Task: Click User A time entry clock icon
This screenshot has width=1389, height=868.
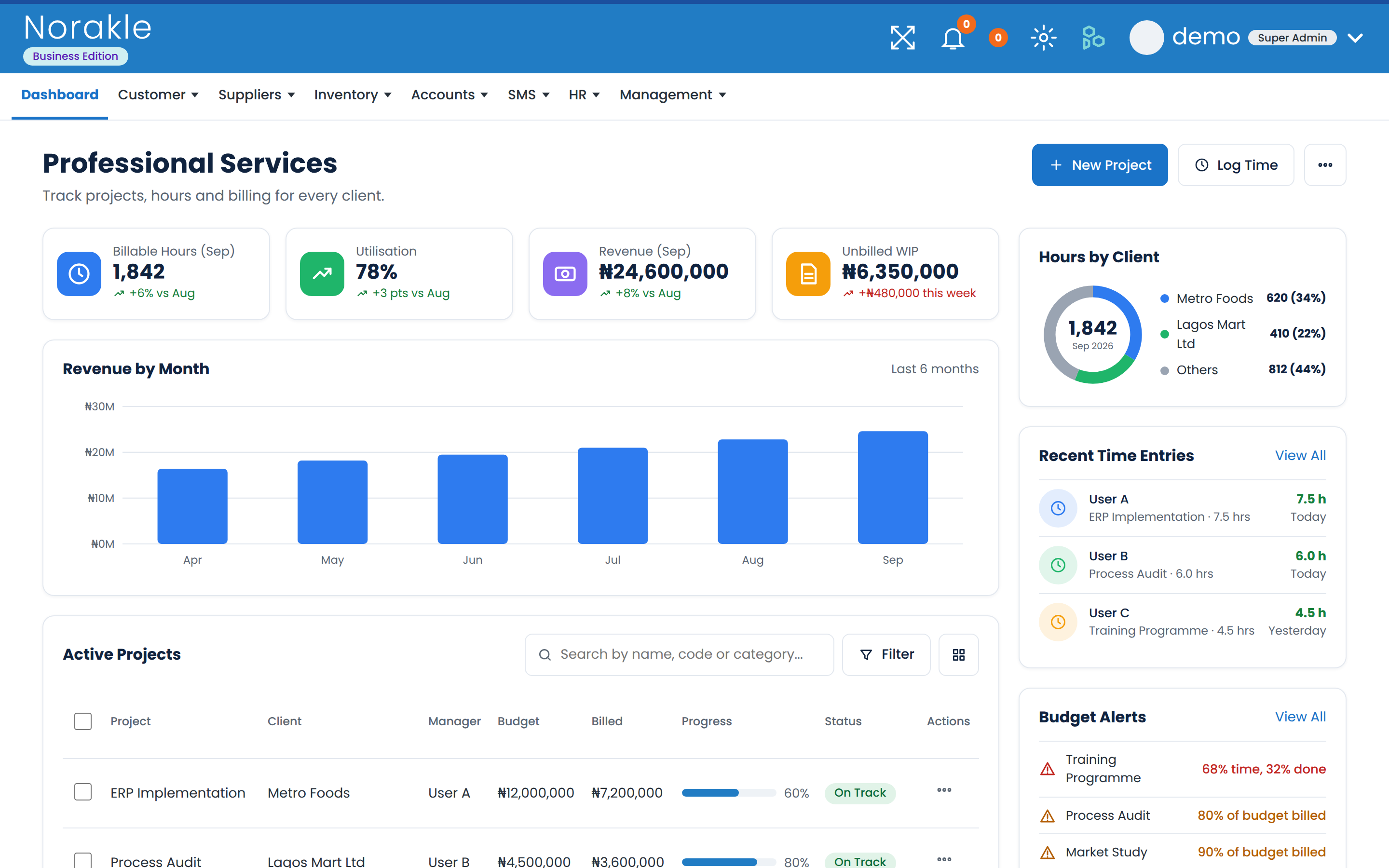Action: [1058, 508]
